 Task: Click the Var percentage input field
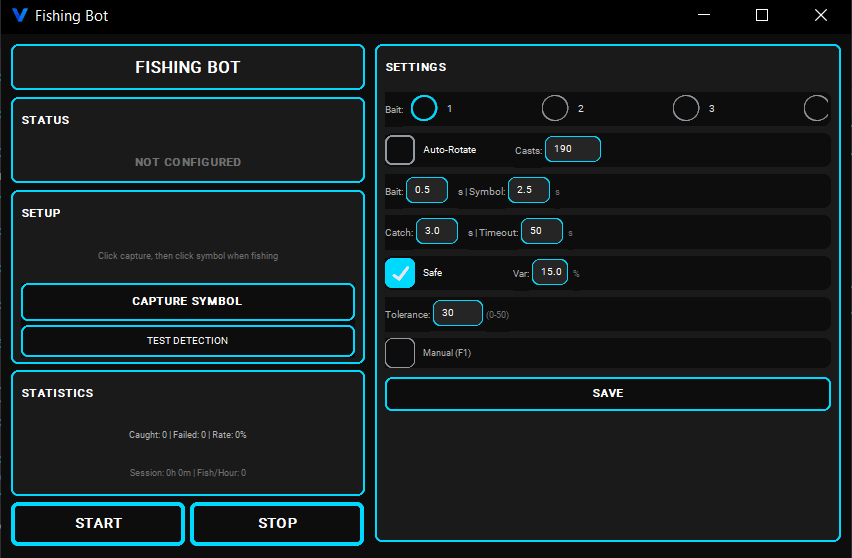(x=550, y=272)
